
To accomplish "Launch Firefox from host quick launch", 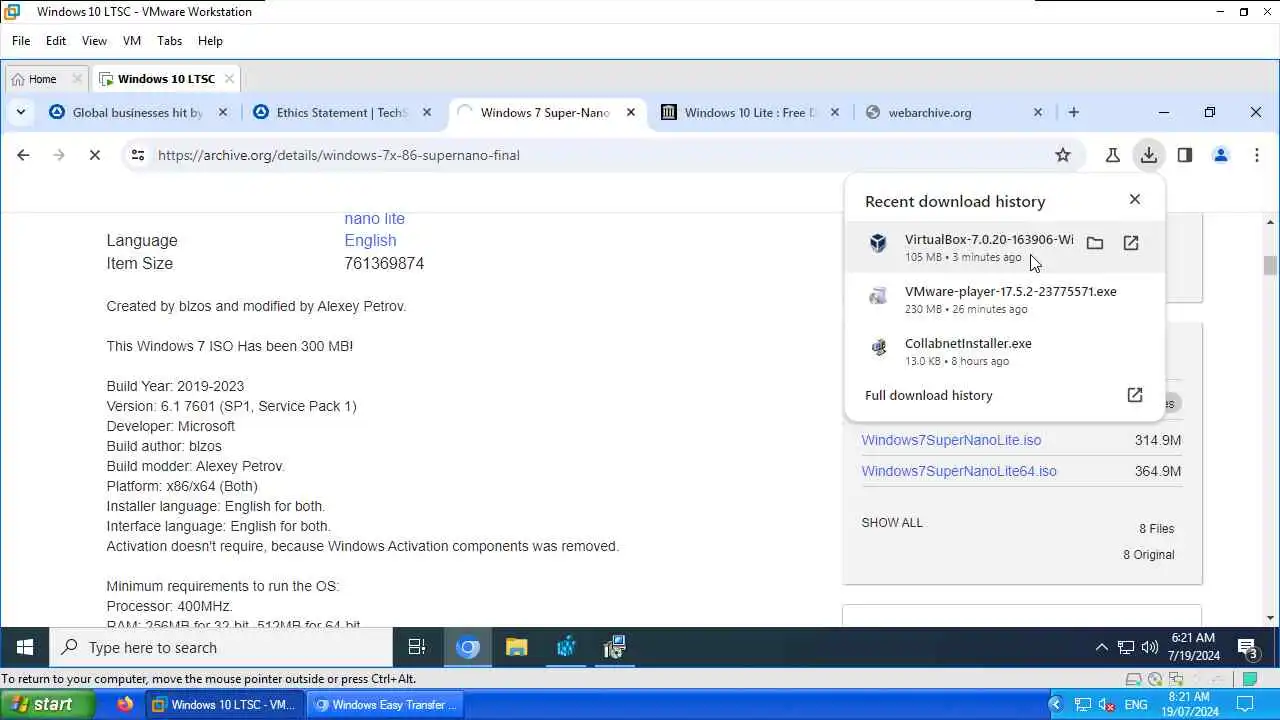I will (x=125, y=705).
